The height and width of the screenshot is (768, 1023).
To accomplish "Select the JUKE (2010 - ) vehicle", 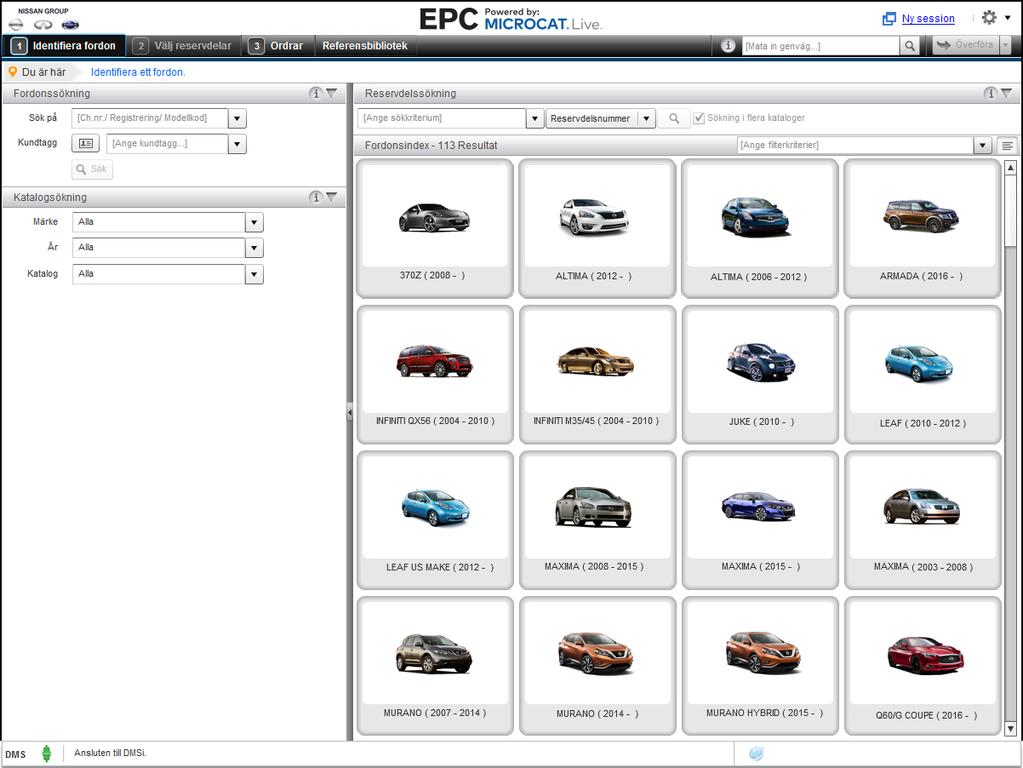I will click(760, 374).
